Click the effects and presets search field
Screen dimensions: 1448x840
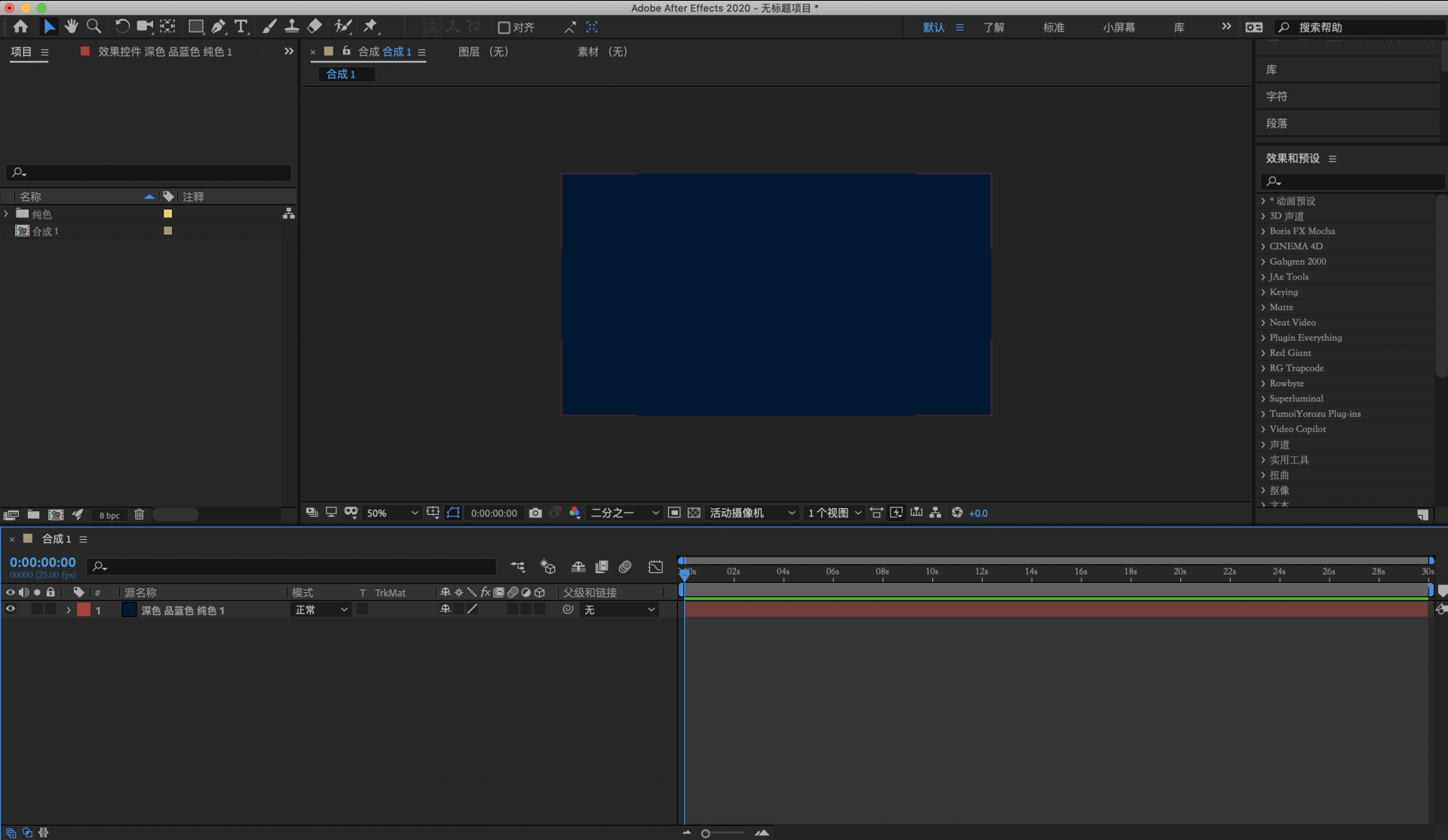coord(1351,182)
